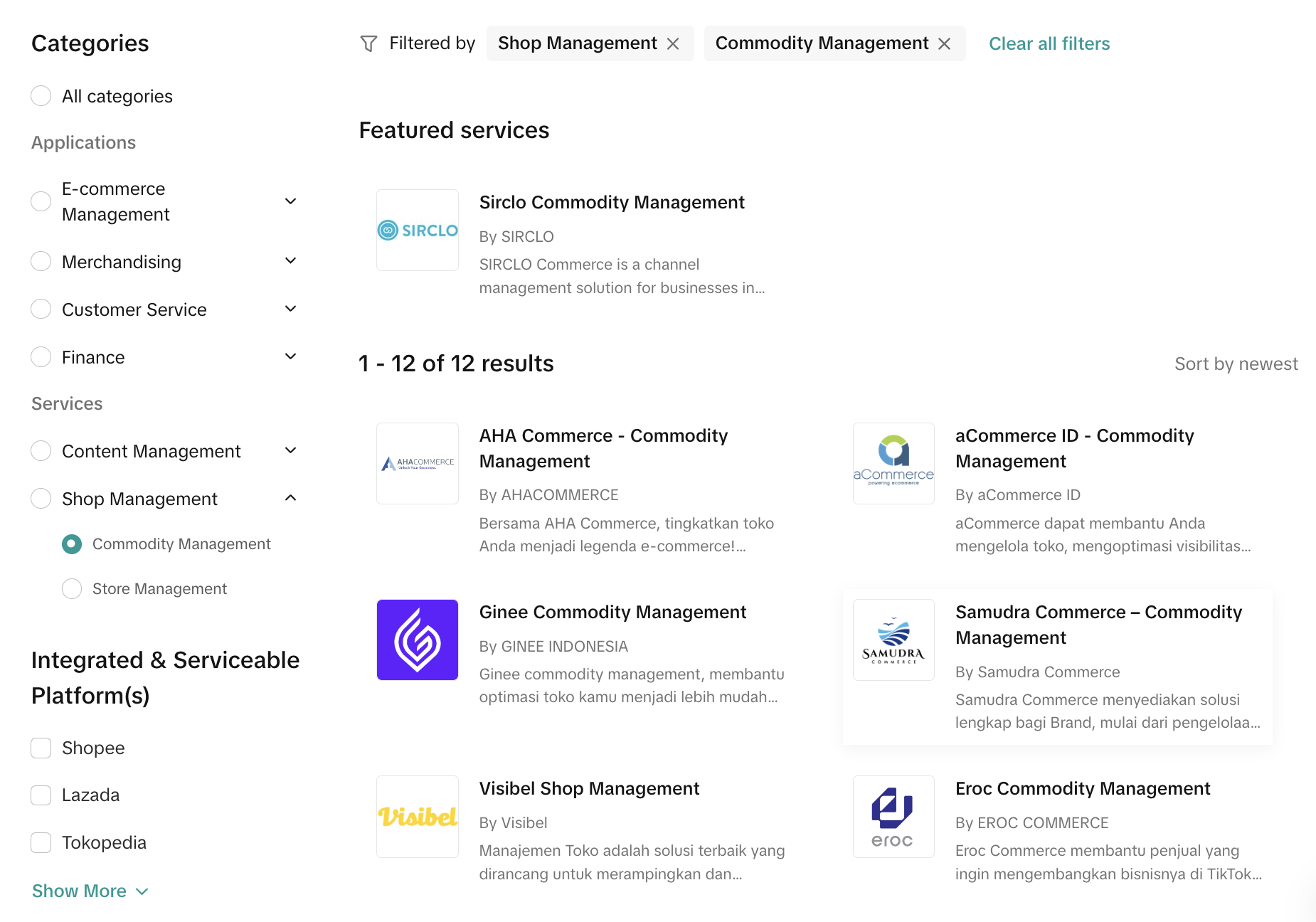Expand platforms list with Show More
Viewport: 1316px width, 922px height.
[x=90, y=891]
